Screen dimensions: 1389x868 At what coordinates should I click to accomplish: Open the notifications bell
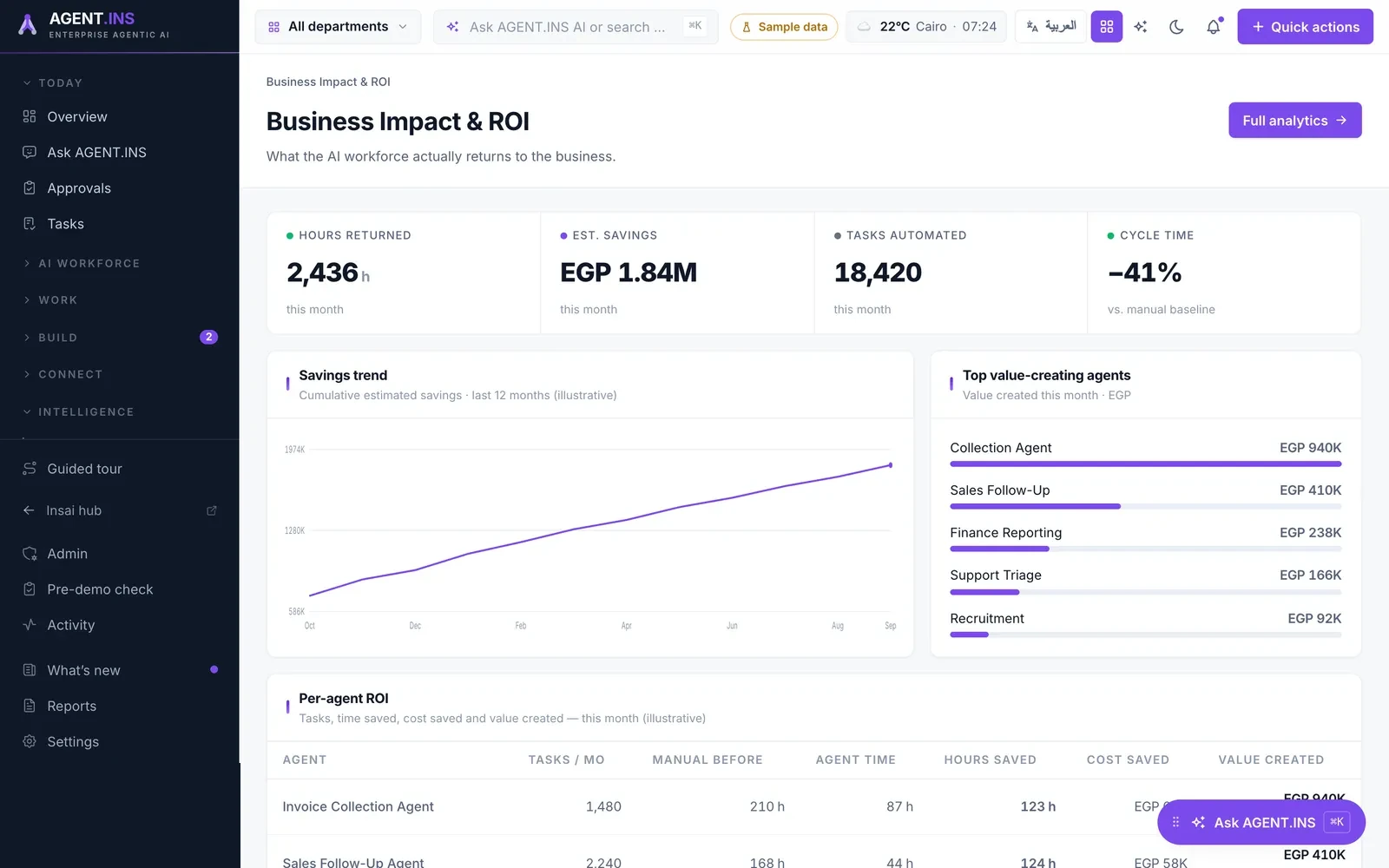click(1214, 27)
